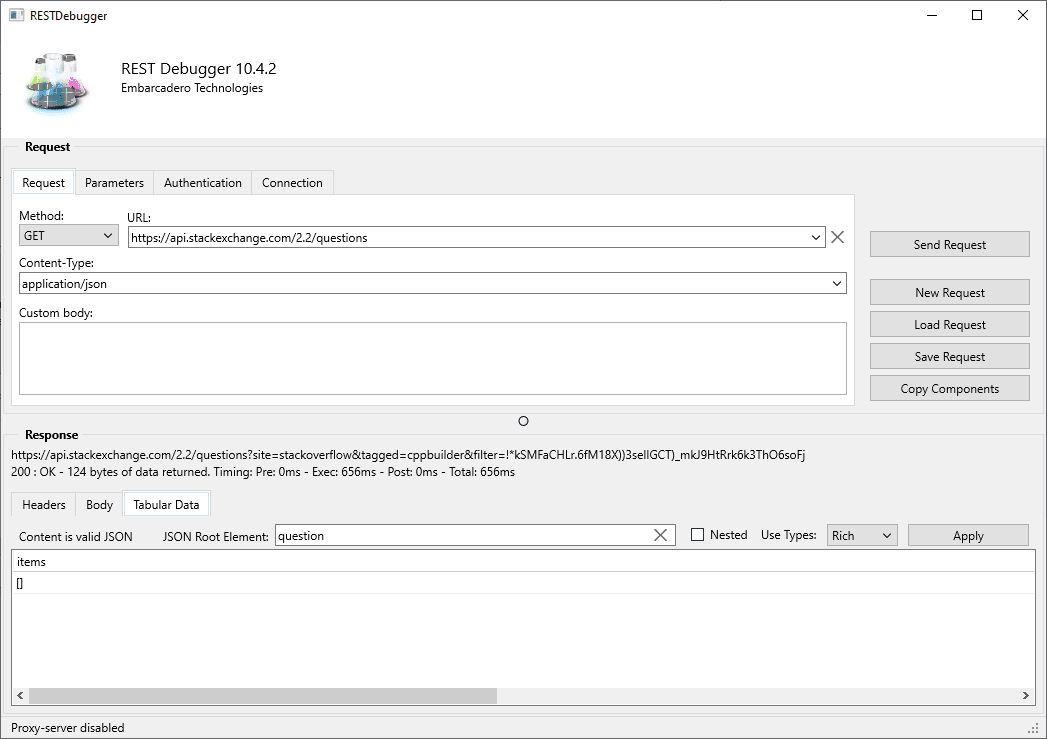Click the RESTDebugger title bar icon

(16, 15)
